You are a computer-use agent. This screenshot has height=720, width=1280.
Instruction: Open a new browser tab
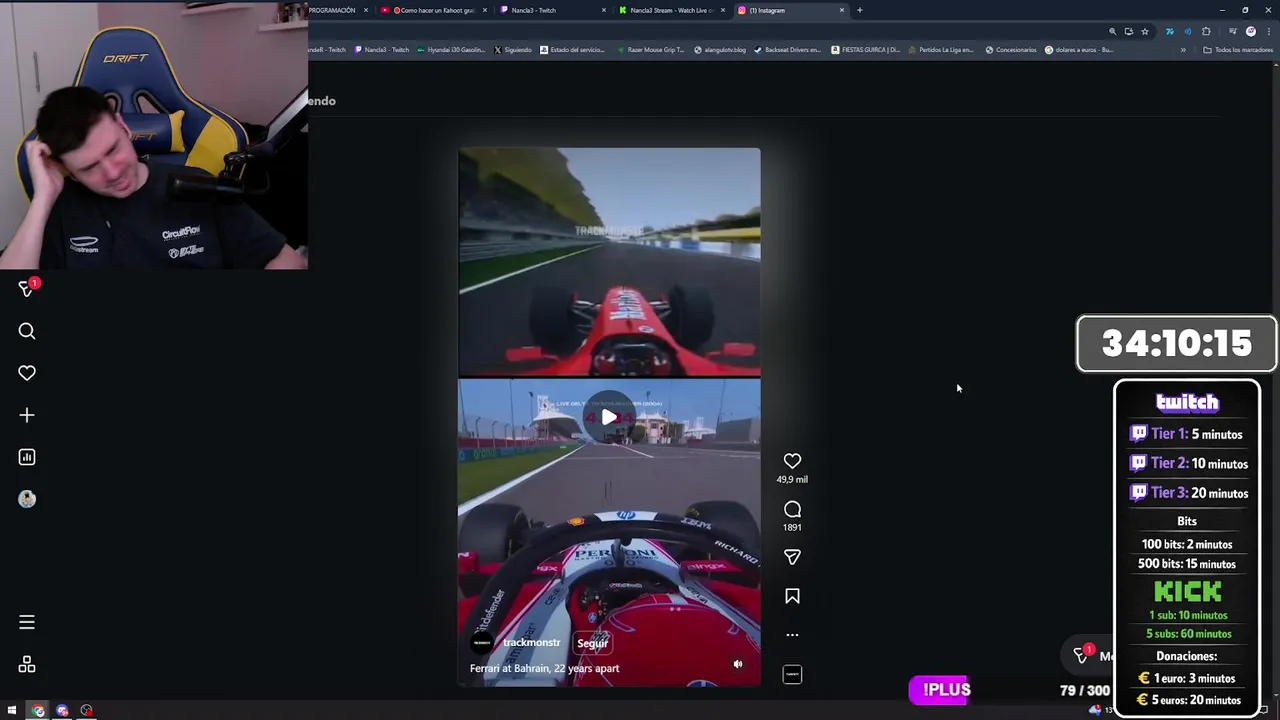859,10
